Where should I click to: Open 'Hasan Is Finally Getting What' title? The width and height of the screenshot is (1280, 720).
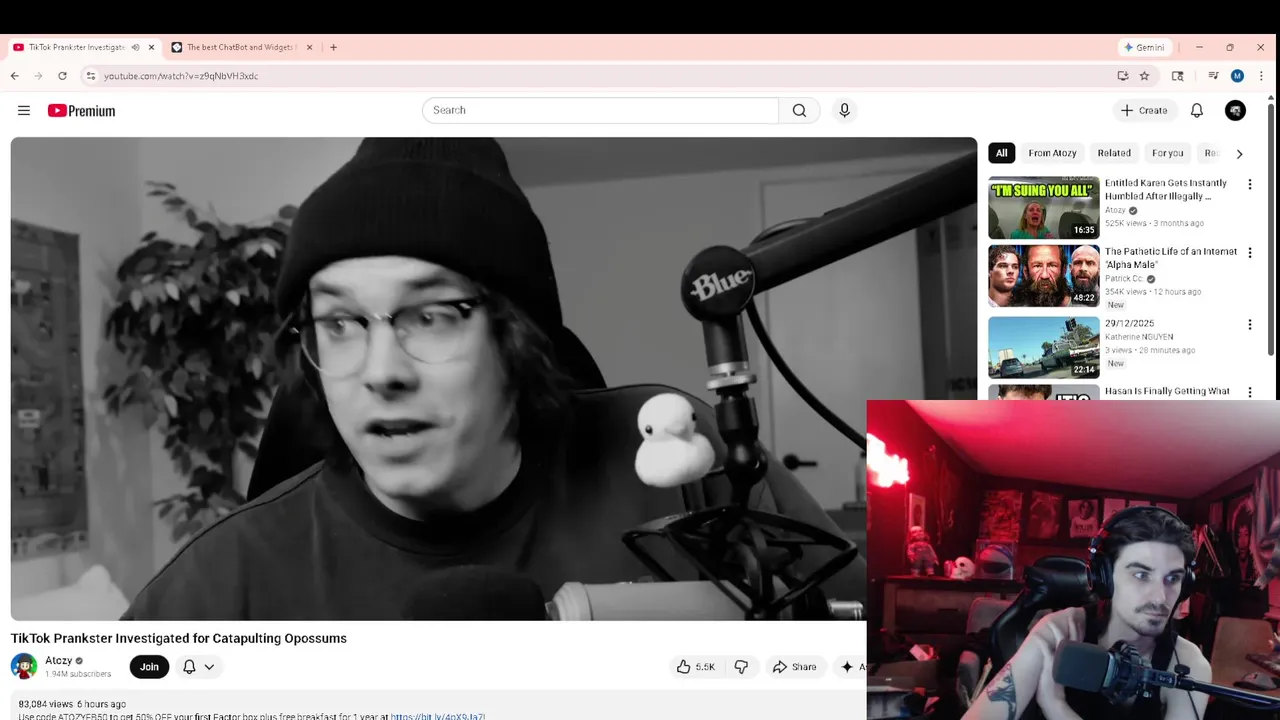(x=1167, y=392)
